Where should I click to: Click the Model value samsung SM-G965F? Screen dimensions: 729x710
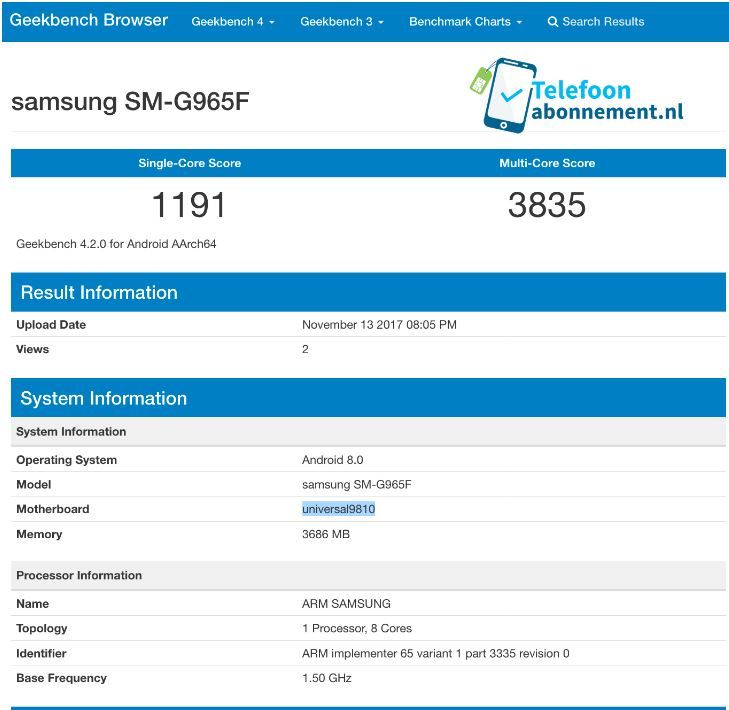coord(357,484)
